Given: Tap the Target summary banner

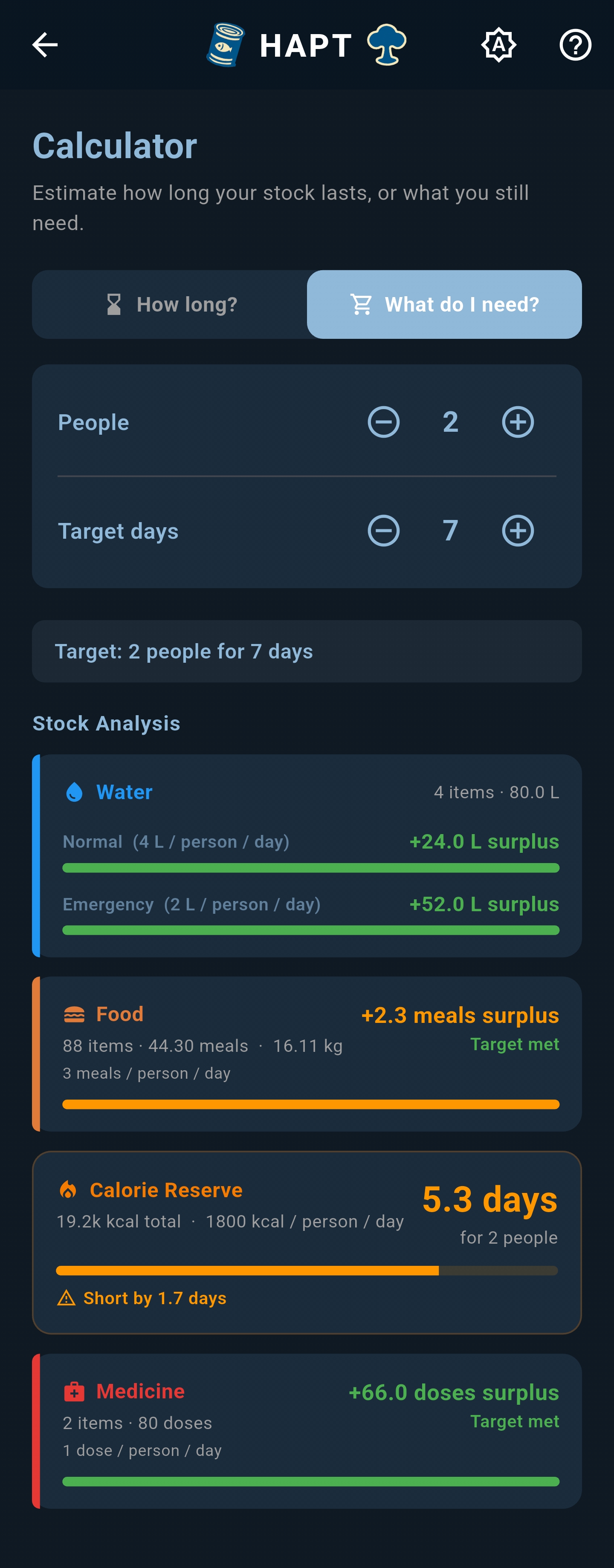Looking at the screenshot, I should click(307, 651).
